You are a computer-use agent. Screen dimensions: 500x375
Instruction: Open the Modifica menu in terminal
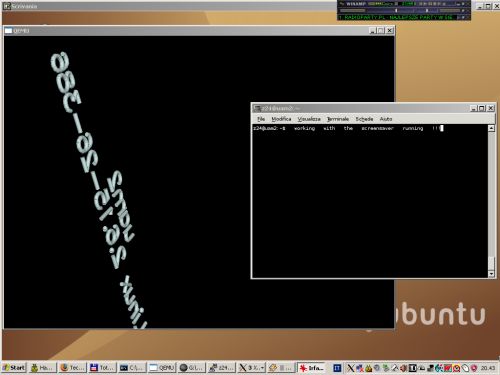281,119
